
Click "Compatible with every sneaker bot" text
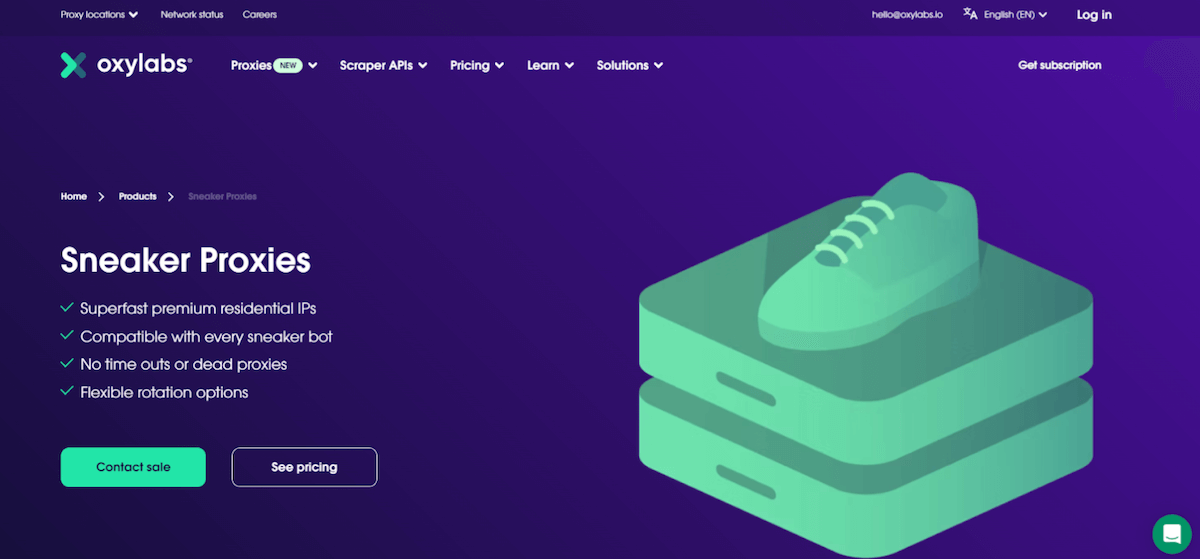click(206, 336)
